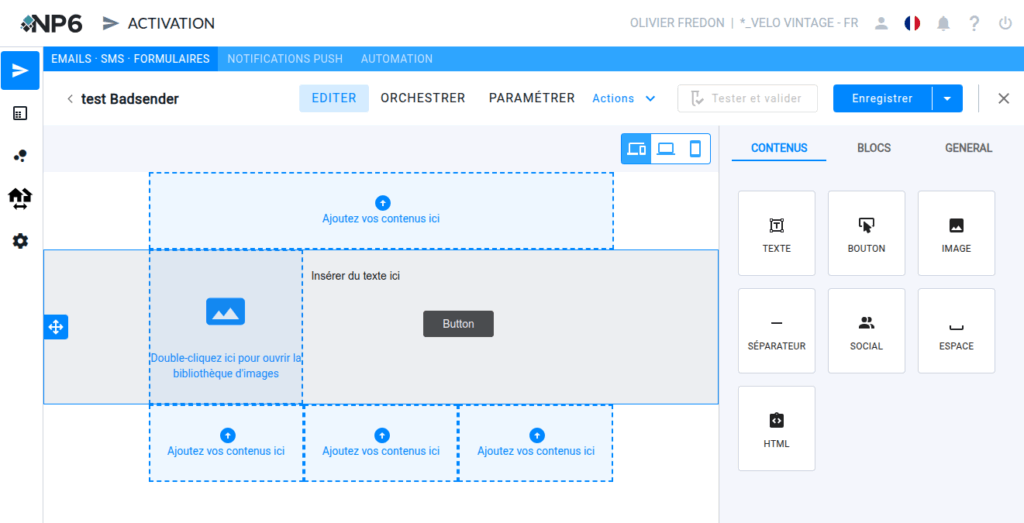The image size is (1024, 523).
Task: Switch to desktop laptop preview
Action: (x=666, y=149)
